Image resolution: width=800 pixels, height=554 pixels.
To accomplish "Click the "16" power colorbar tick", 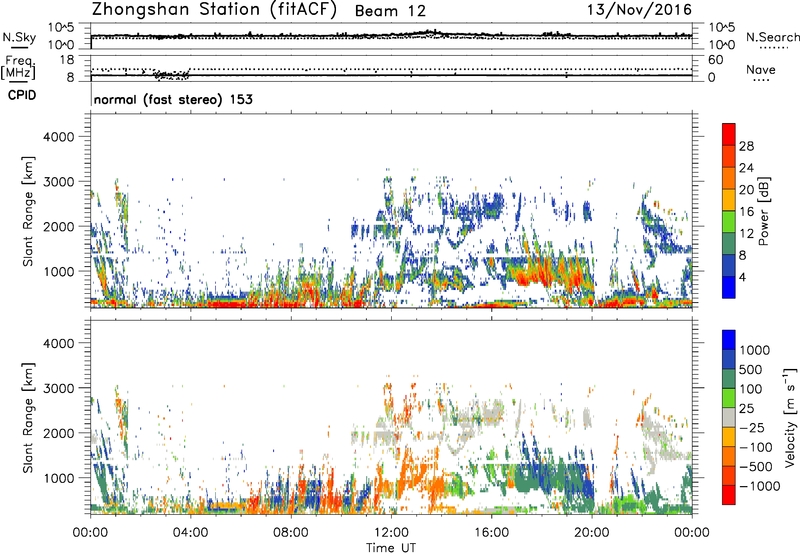I will pyautogui.click(x=746, y=212).
